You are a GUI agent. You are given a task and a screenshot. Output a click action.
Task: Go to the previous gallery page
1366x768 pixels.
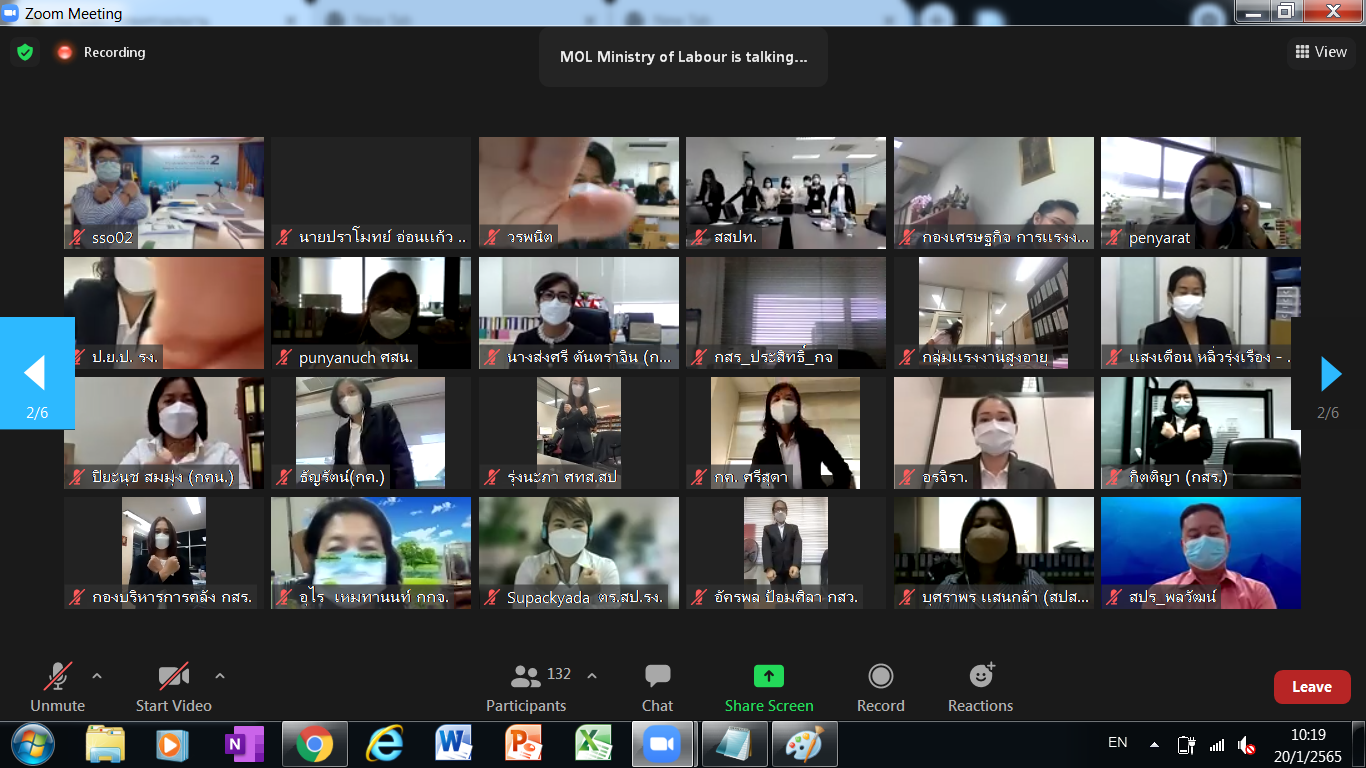(x=36, y=374)
